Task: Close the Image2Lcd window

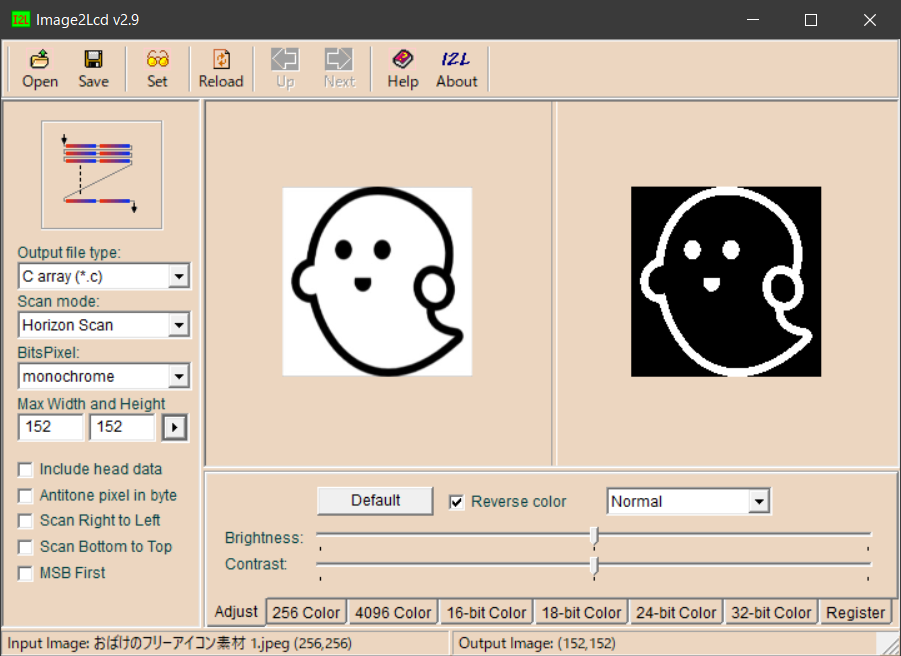Action: click(869, 20)
